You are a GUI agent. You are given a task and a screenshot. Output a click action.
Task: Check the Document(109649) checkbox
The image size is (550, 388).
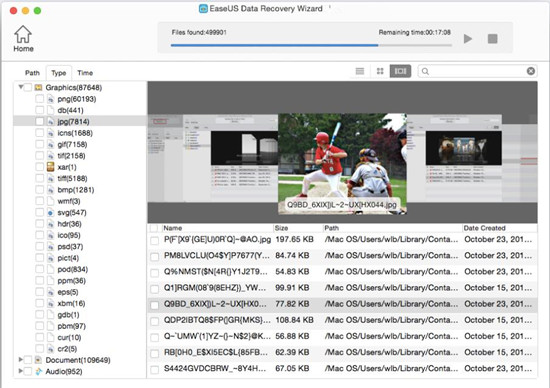pyautogui.click(x=28, y=360)
